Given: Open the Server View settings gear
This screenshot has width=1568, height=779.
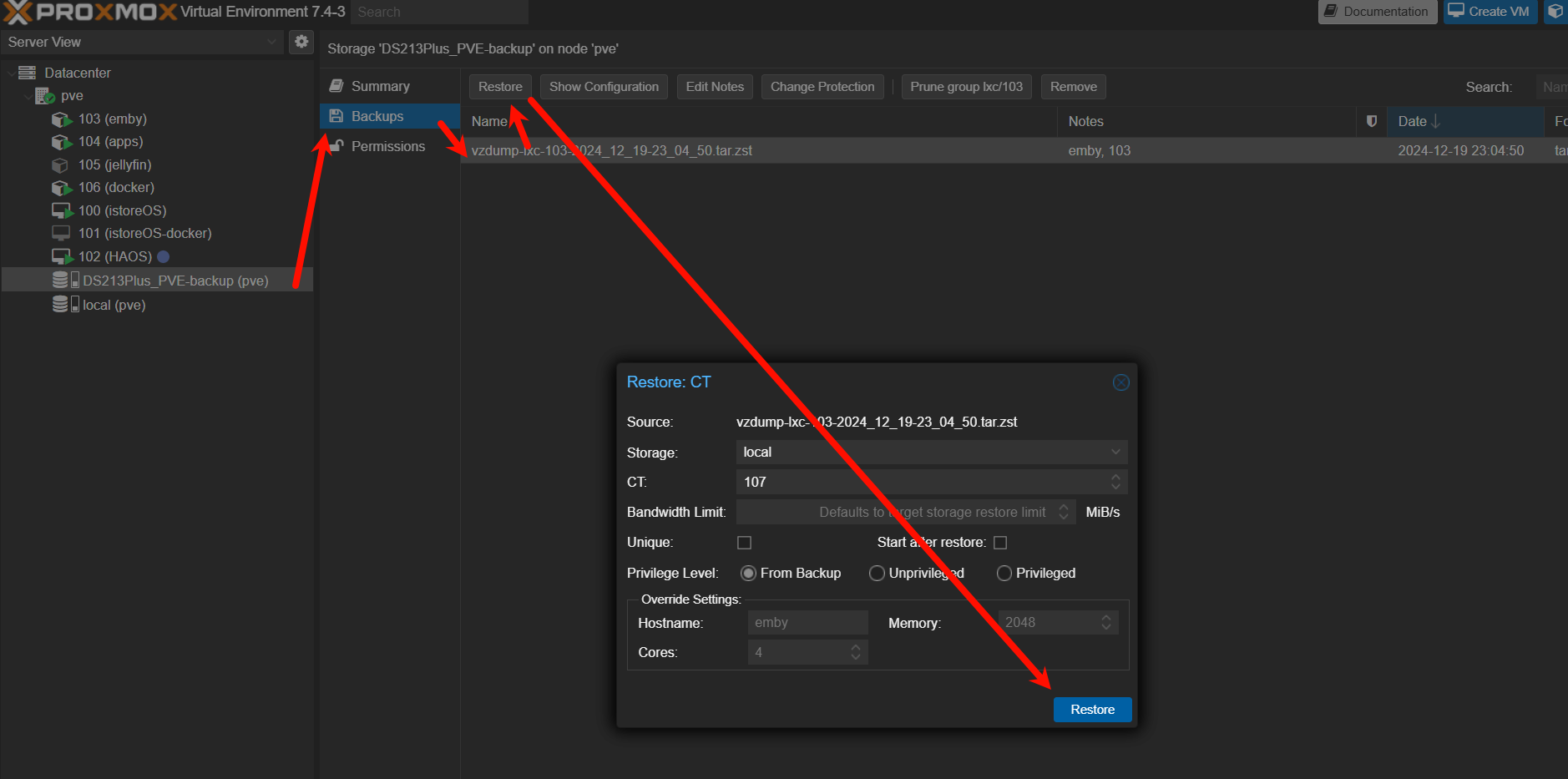Looking at the screenshot, I should (x=301, y=41).
